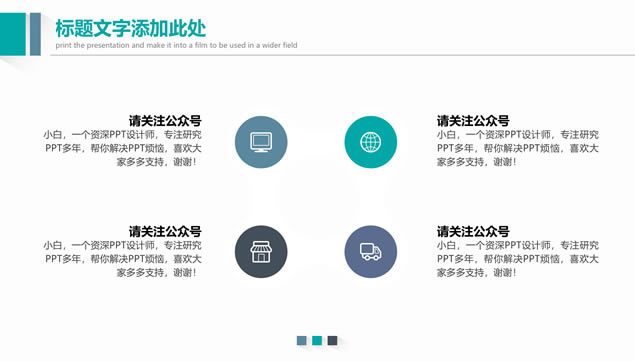Click the paragraph text beside globe icon
635x361 pixels.
click(x=518, y=148)
